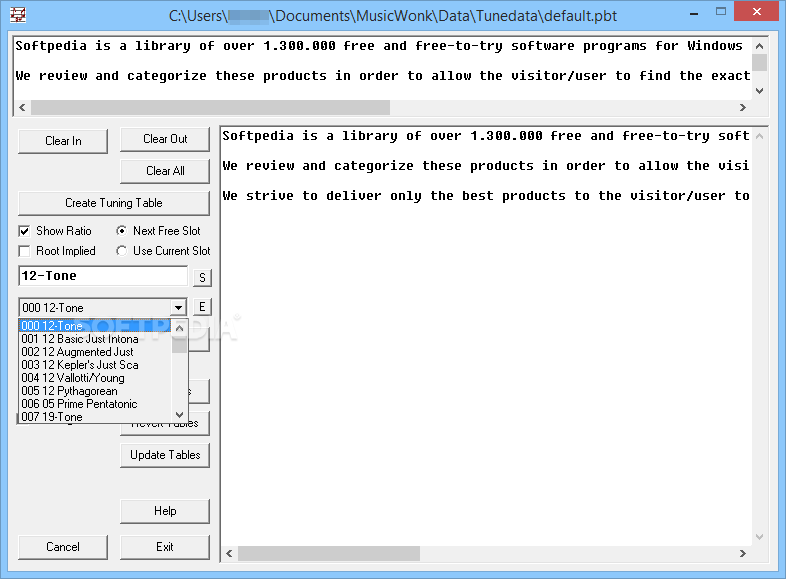Click dropdown list scroll-down arrow
The width and height of the screenshot is (786, 579).
179,415
